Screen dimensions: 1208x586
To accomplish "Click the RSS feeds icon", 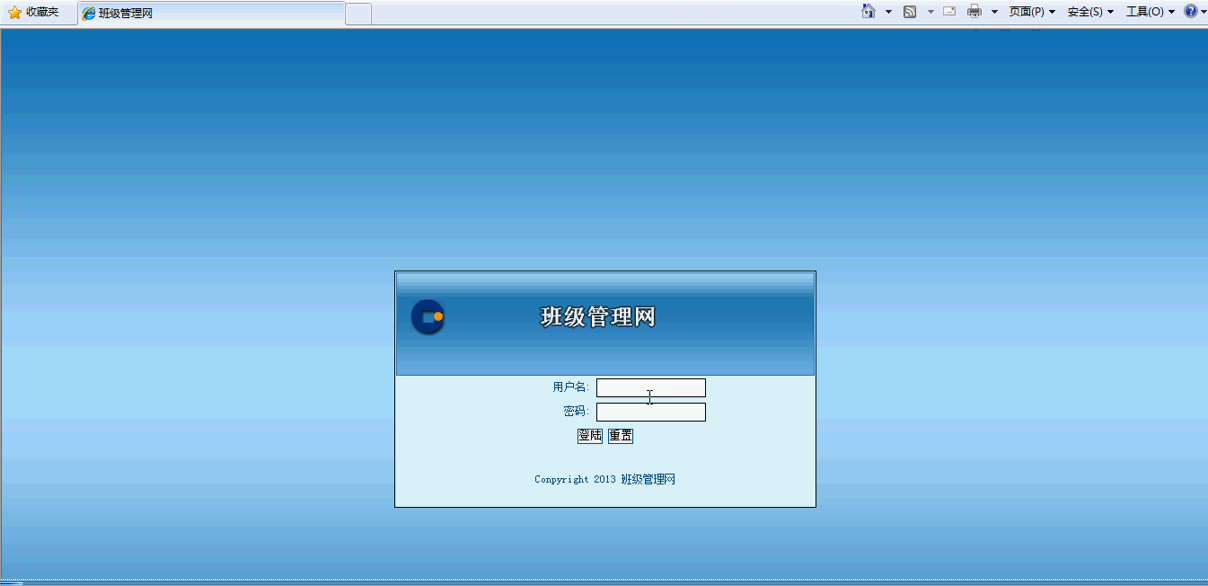I will click(910, 12).
